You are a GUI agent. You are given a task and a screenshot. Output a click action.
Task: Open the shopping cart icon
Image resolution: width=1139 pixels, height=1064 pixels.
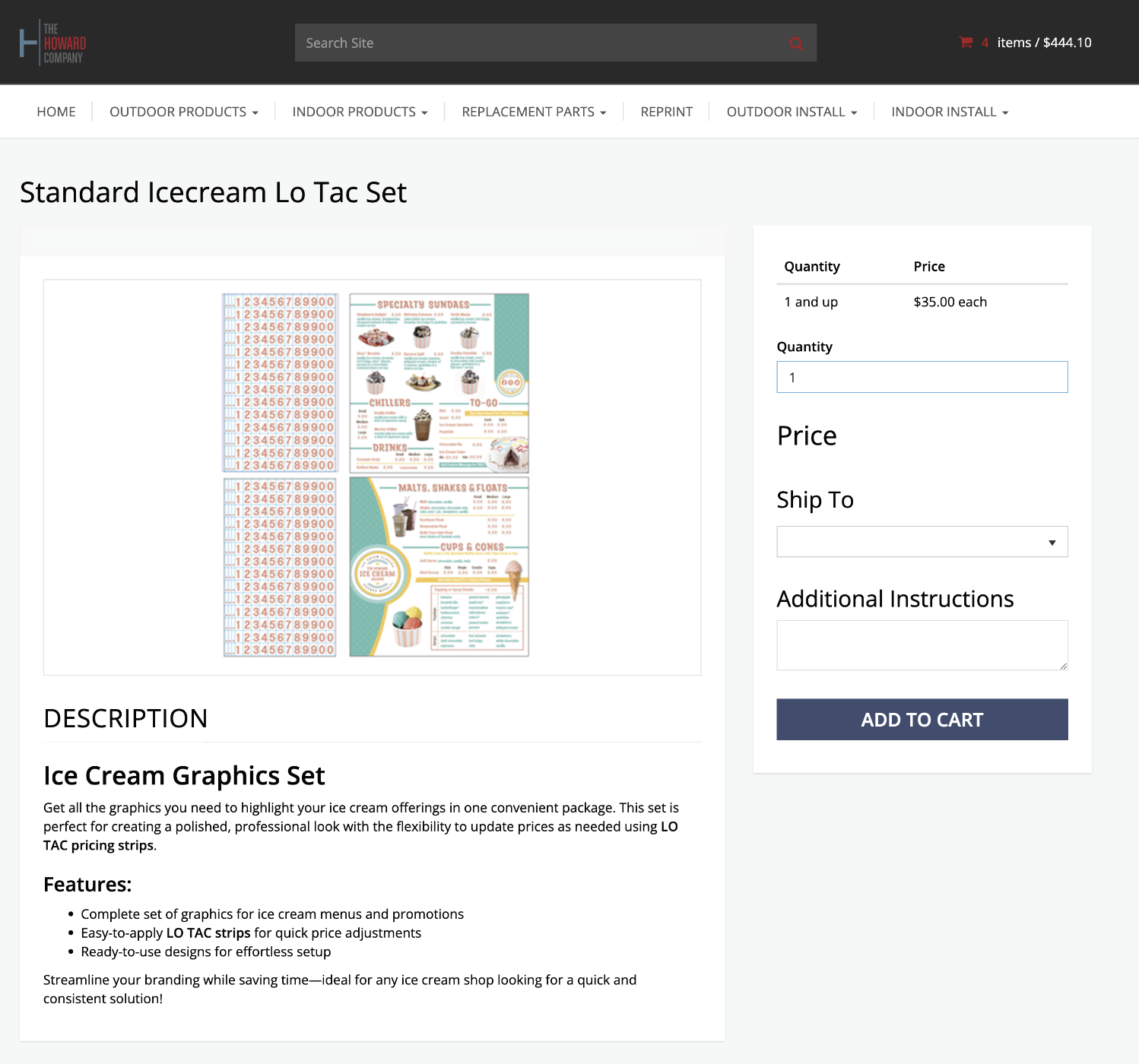(x=966, y=43)
